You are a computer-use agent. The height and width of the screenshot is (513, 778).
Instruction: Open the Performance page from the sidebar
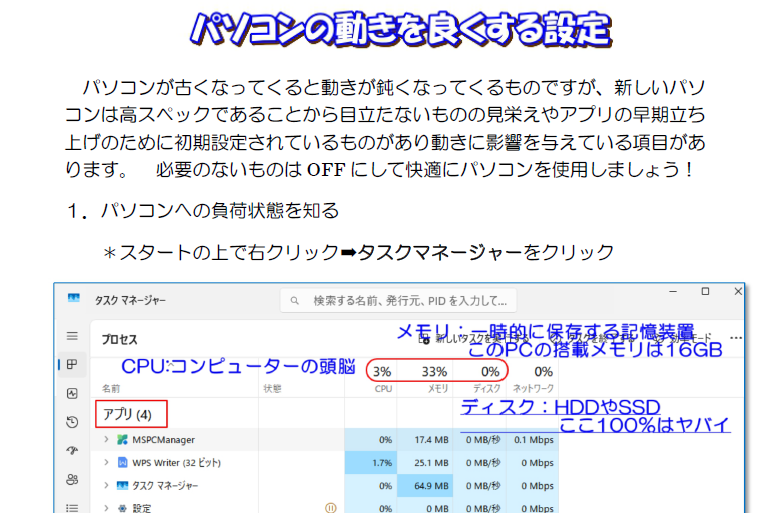tap(72, 394)
